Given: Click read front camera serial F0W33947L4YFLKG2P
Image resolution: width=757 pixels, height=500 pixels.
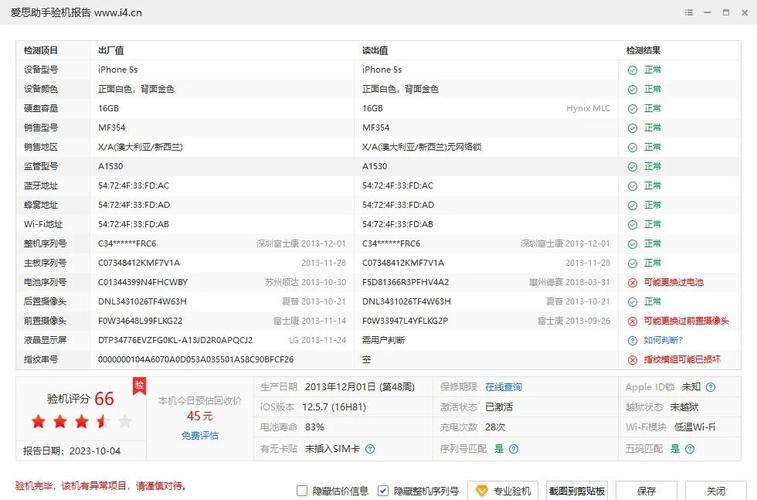Looking at the screenshot, I should coord(405,321).
